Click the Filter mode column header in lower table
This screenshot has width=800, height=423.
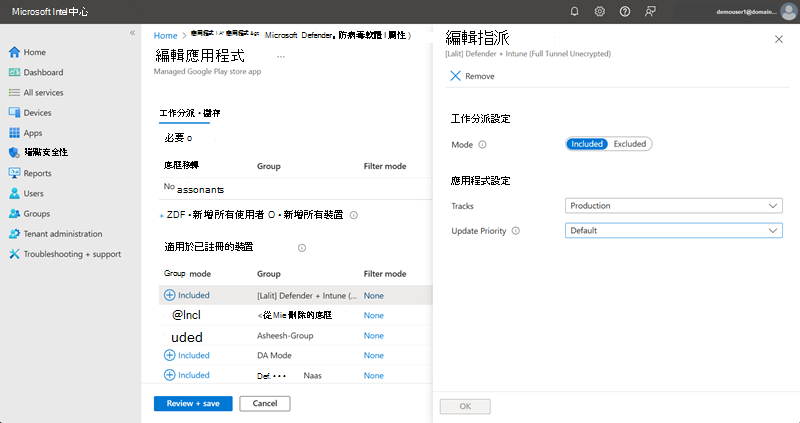tap(385, 274)
